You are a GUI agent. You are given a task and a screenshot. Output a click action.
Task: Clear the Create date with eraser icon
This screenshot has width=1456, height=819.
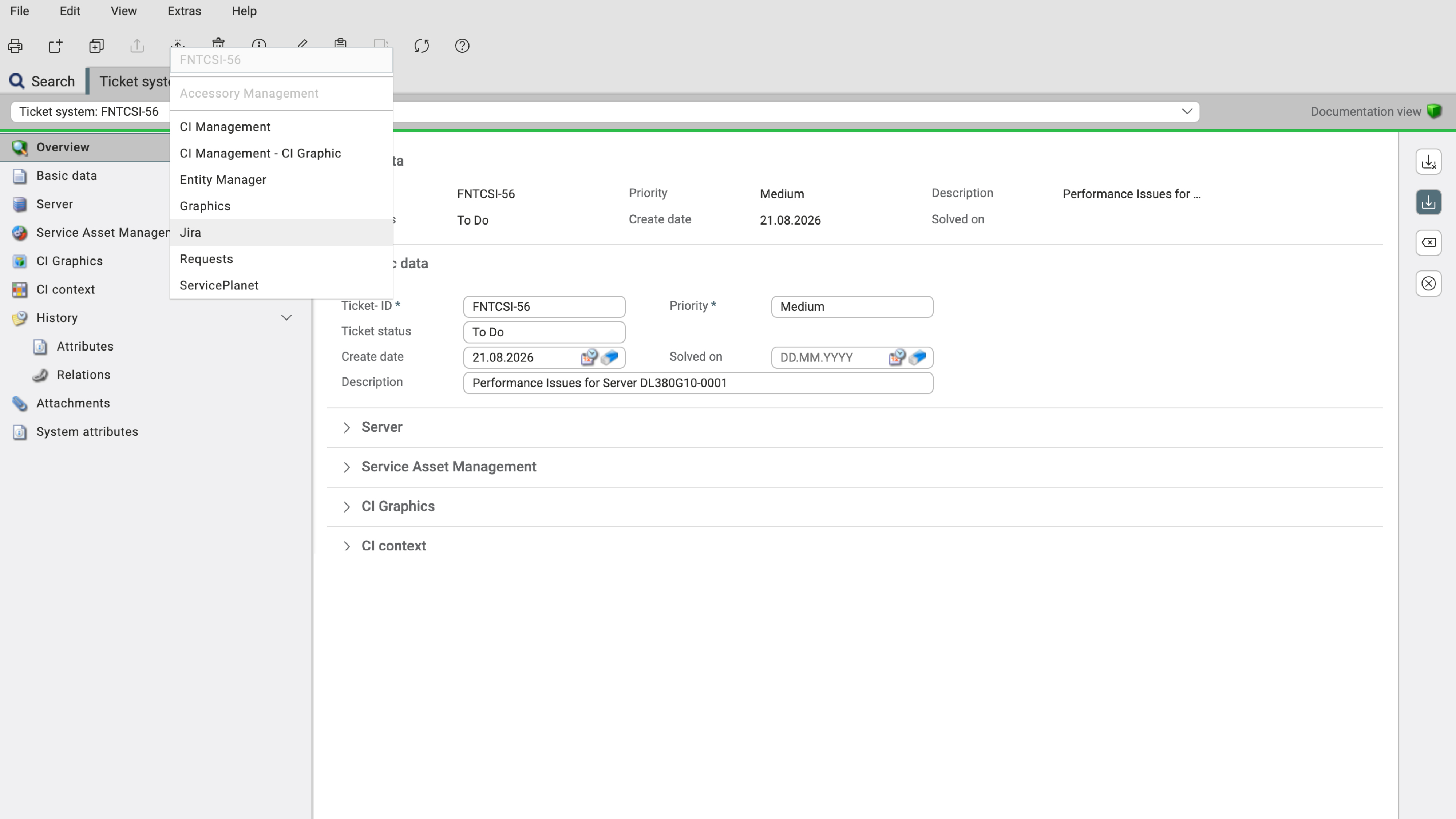pos(609,357)
